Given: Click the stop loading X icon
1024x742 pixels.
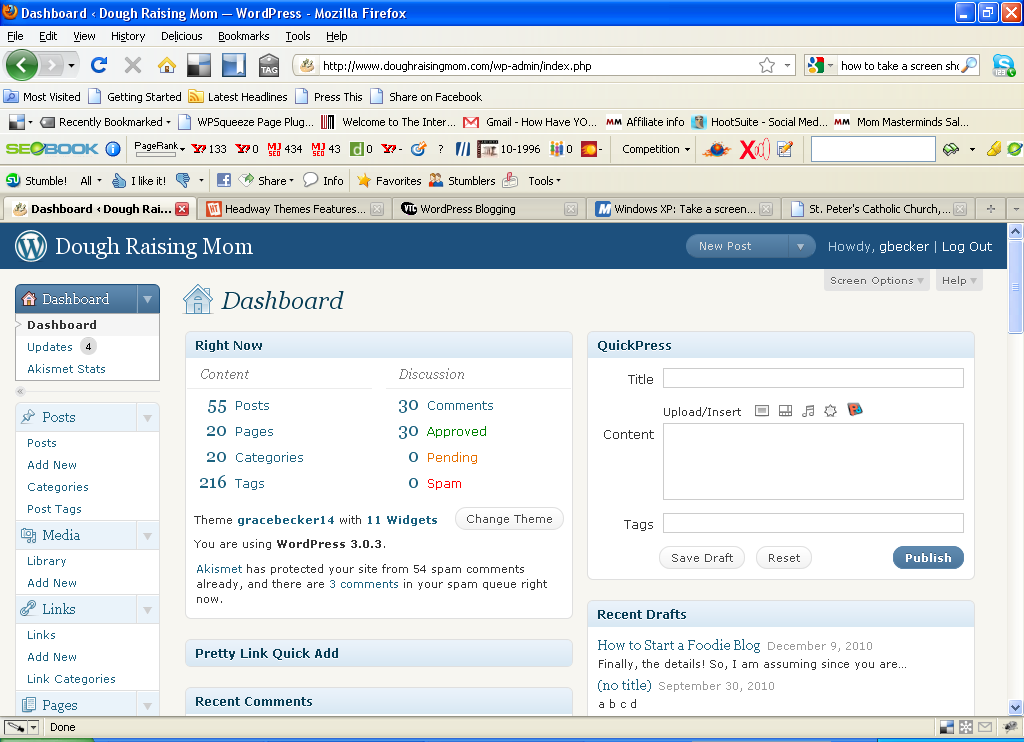Looking at the screenshot, I should click(133, 65).
